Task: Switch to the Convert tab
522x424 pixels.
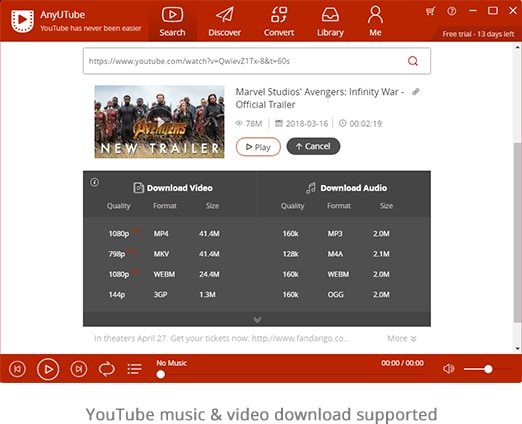Action: (x=279, y=22)
